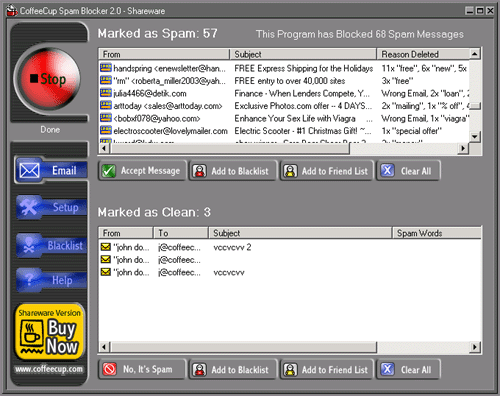Visit www.coffeecup.com link
The image size is (500, 396).
click(49, 369)
